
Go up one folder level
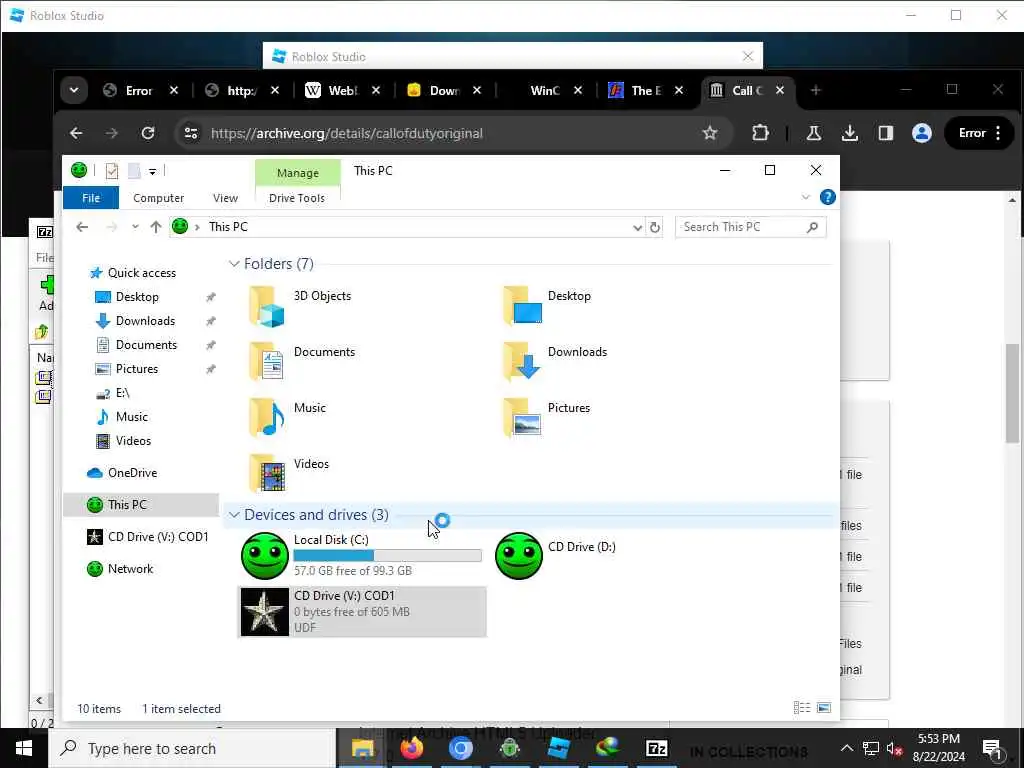155,227
